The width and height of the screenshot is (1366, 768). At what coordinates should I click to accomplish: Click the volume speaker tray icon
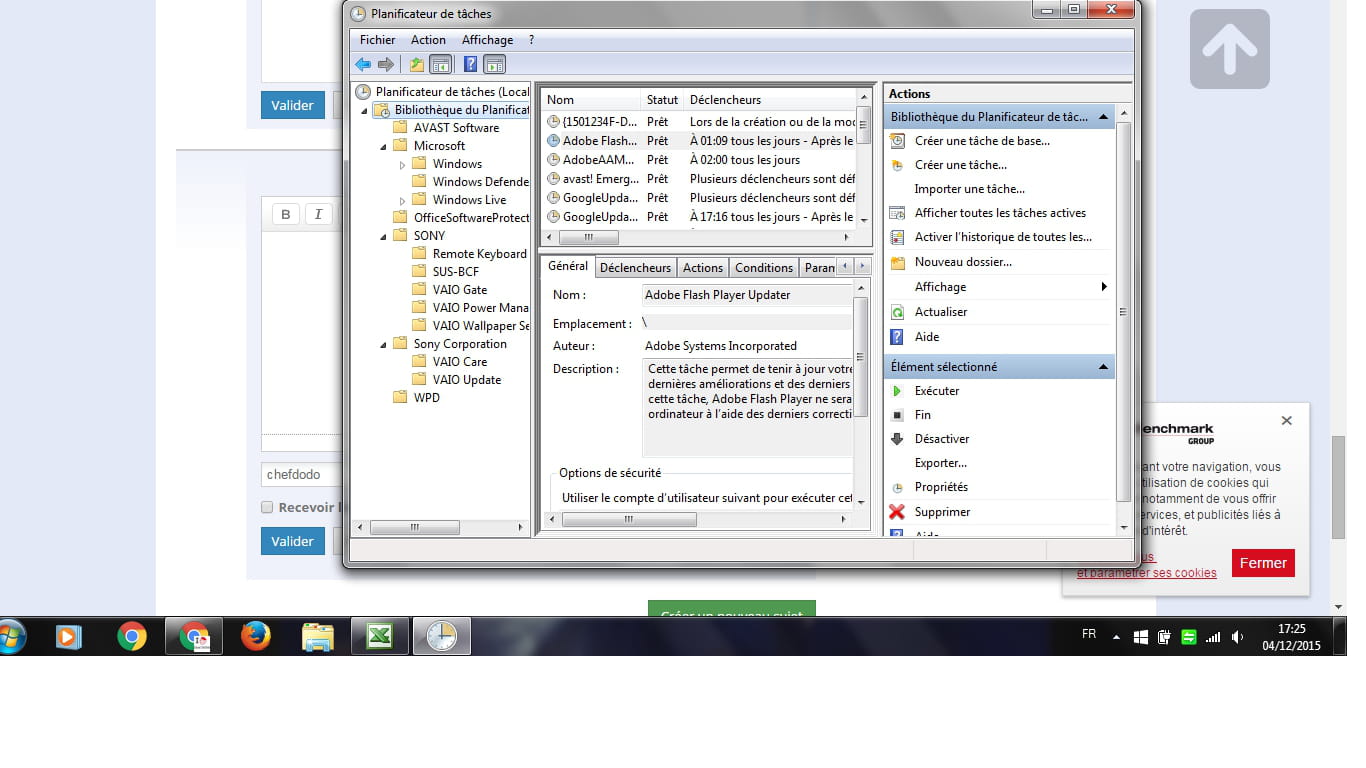click(1238, 637)
